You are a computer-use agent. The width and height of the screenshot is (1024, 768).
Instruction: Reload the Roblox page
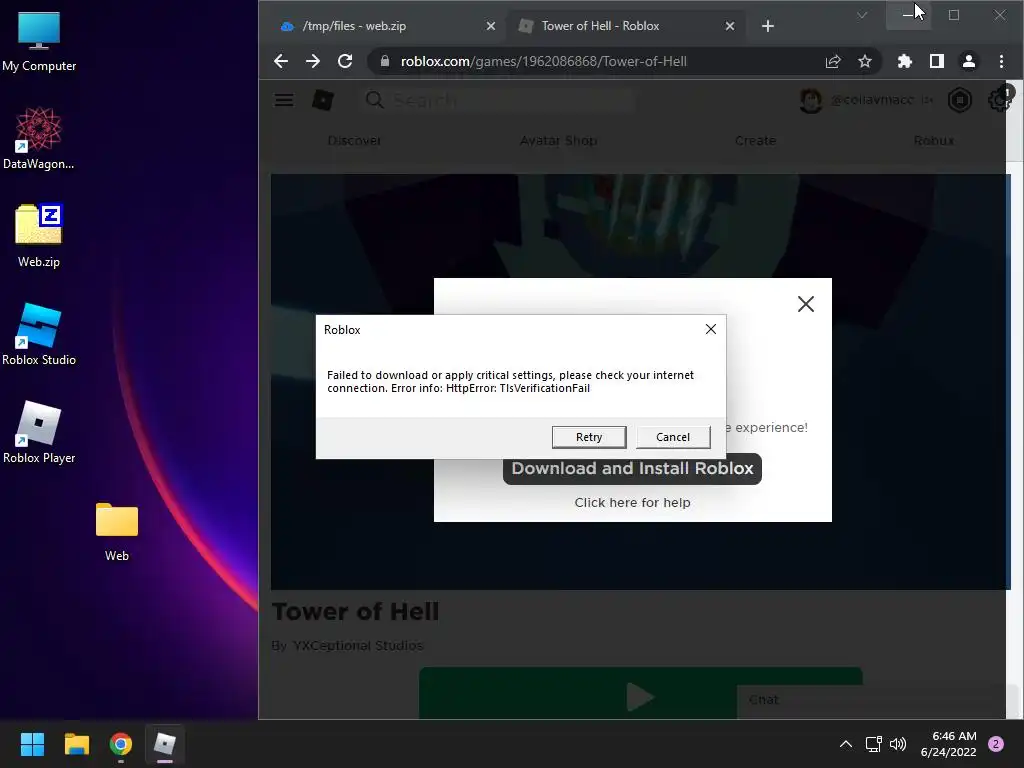click(x=345, y=61)
